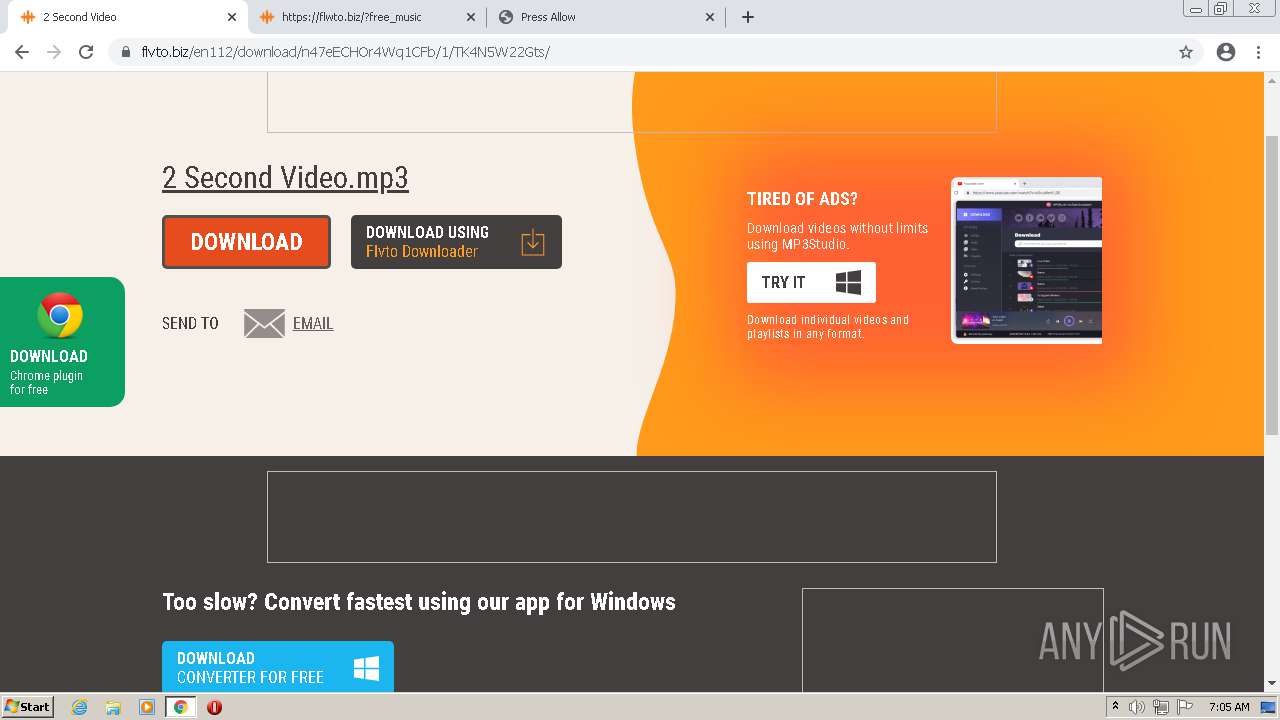This screenshot has height=720, width=1280.
Task: Open a new browser tab
Action: (x=748, y=17)
